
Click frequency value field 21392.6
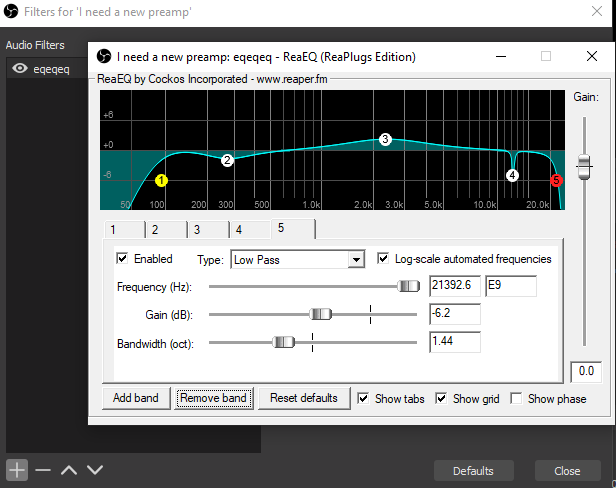click(455, 286)
